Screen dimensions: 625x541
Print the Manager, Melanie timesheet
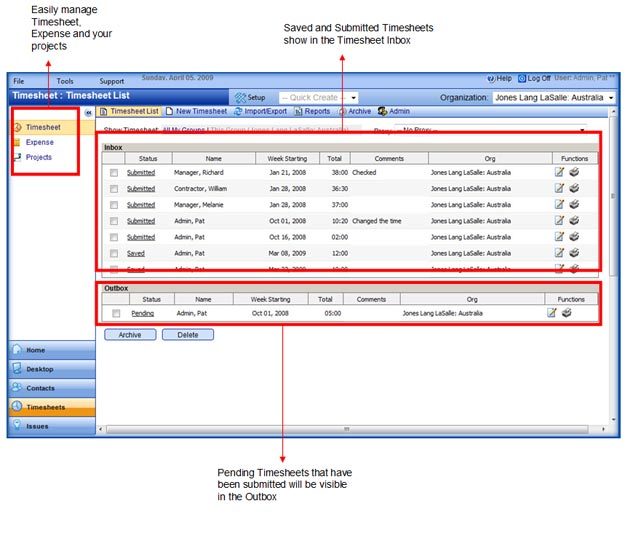(574, 204)
